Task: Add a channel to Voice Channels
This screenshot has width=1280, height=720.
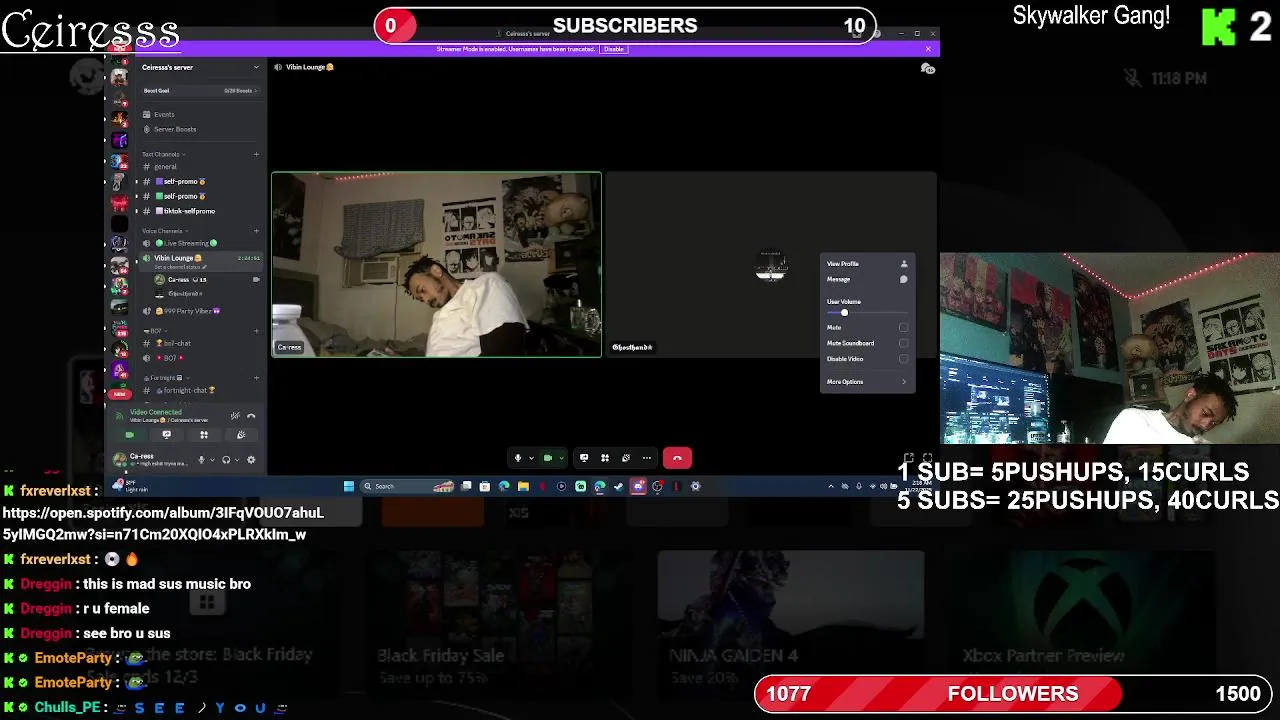Action: click(x=256, y=231)
